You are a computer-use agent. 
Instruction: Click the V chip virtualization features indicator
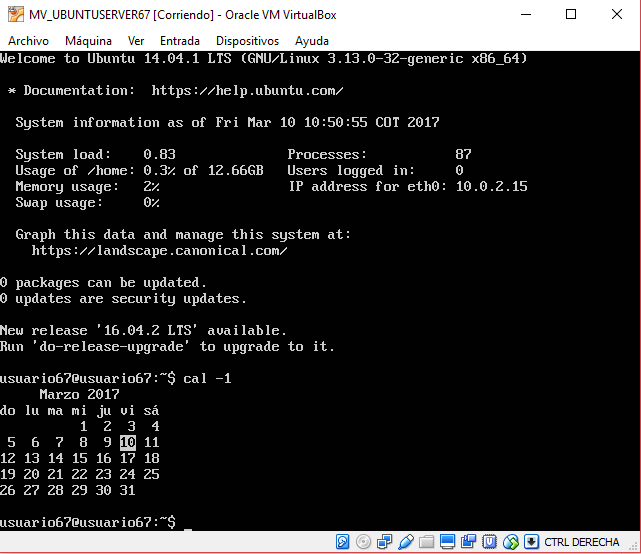click(x=489, y=542)
